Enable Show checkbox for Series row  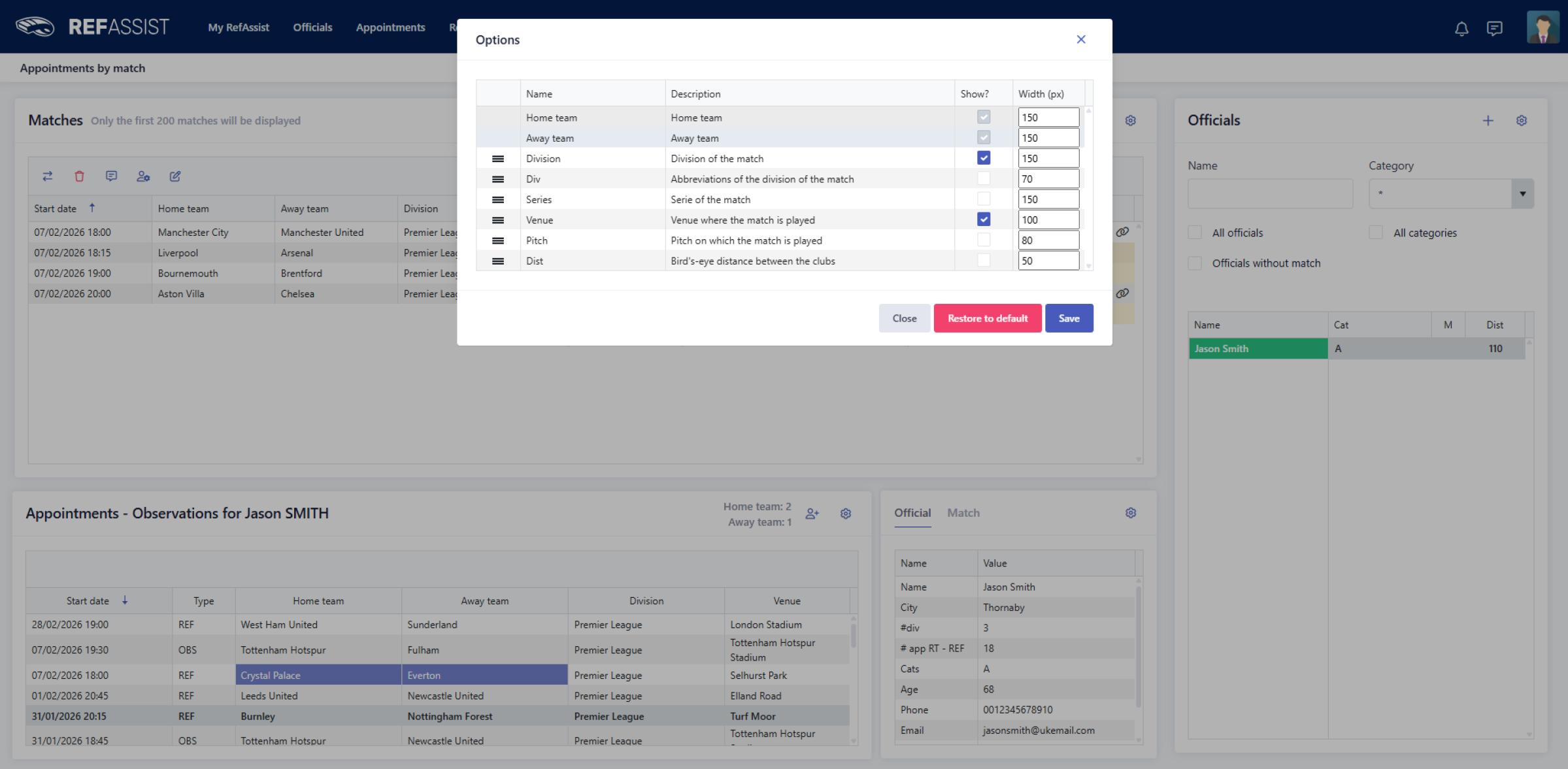point(983,199)
